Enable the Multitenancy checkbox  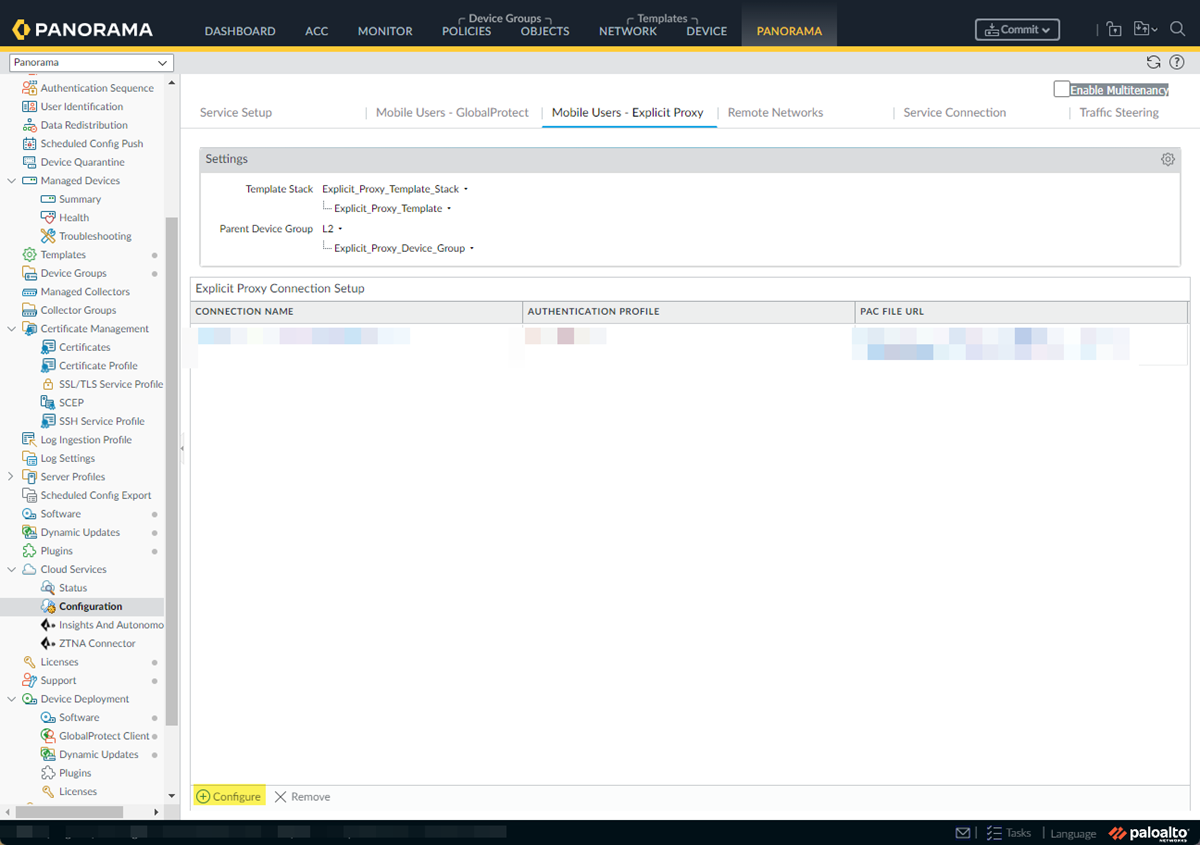1062,90
